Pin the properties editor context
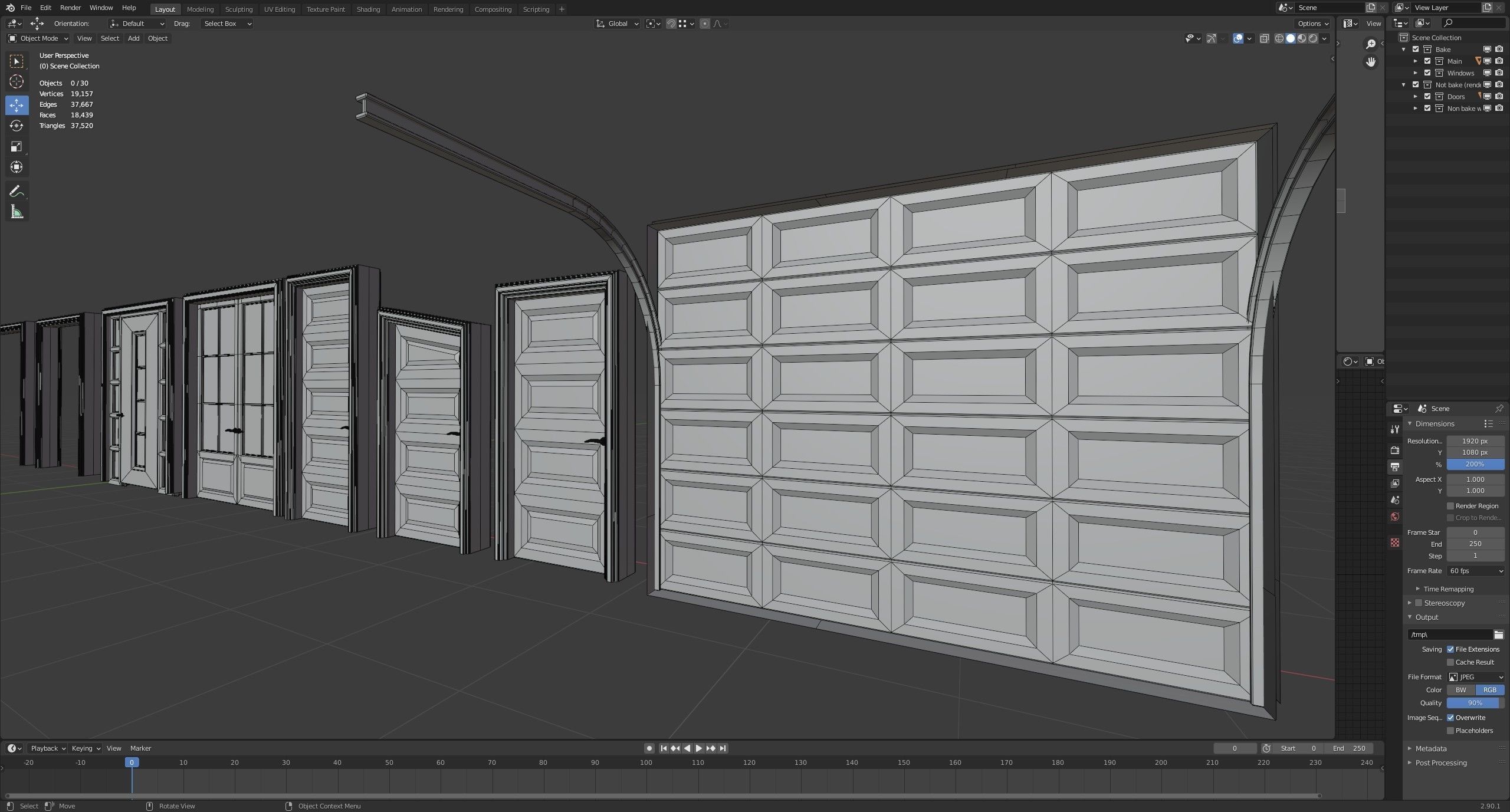Image resolution: width=1510 pixels, height=812 pixels. pos(1499,409)
